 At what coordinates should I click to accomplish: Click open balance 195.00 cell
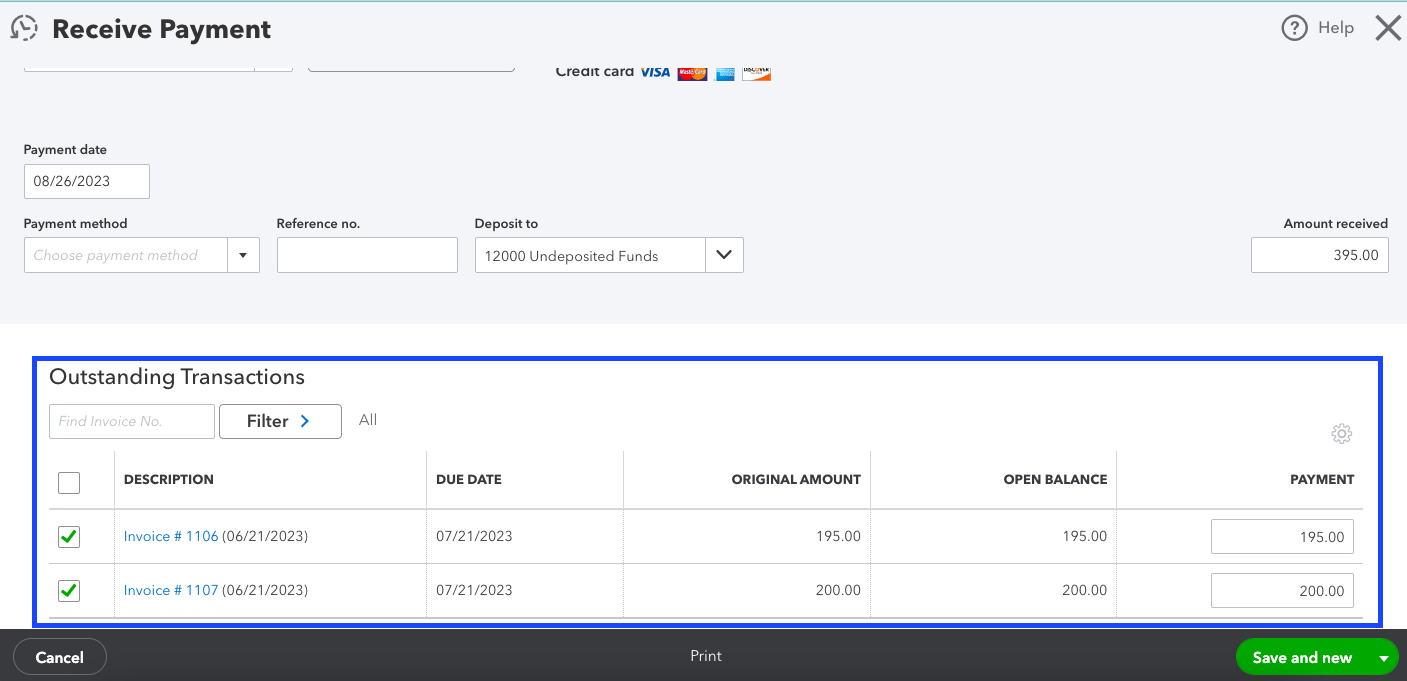click(x=1085, y=536)
